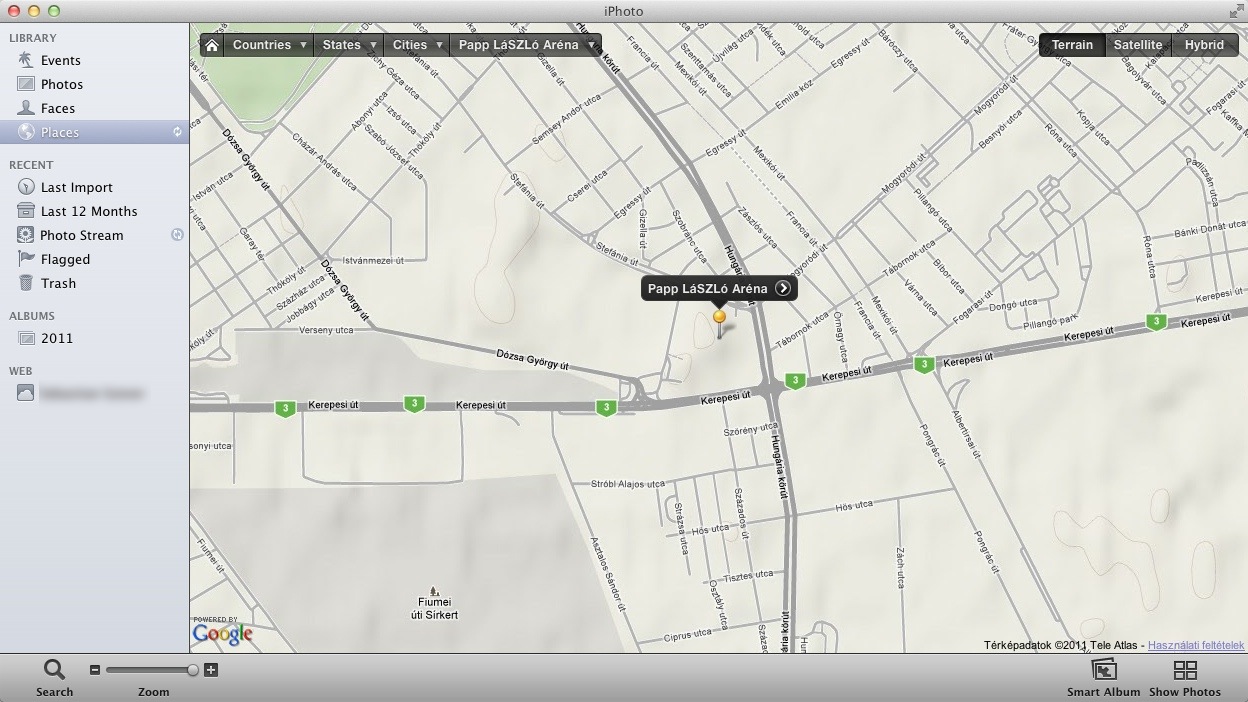Open the States dropdown
Screen dimensions: 1248x702
coord(348,45)
